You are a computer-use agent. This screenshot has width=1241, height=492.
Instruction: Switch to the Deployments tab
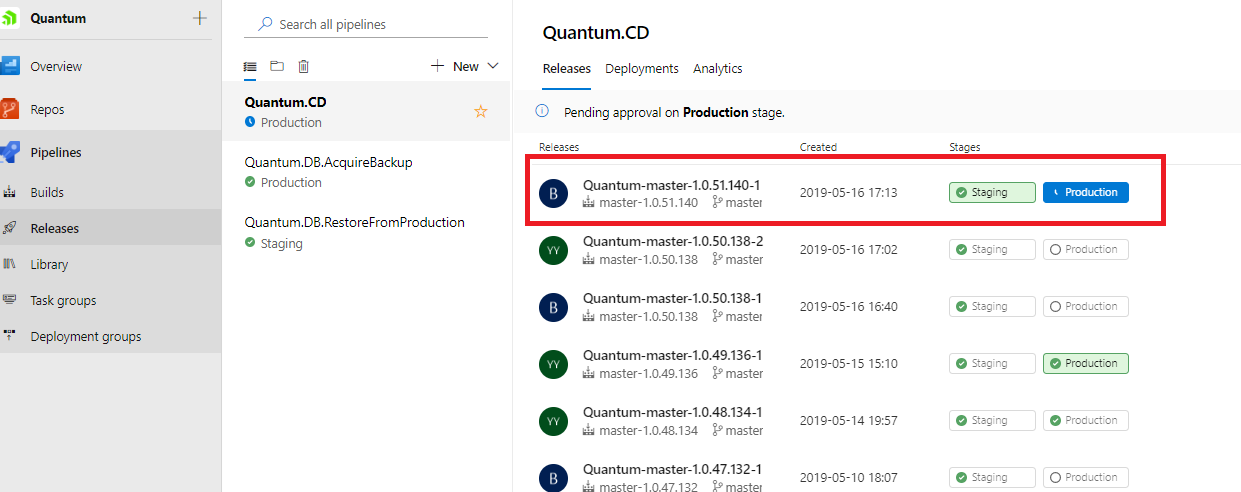pos(641,68)
